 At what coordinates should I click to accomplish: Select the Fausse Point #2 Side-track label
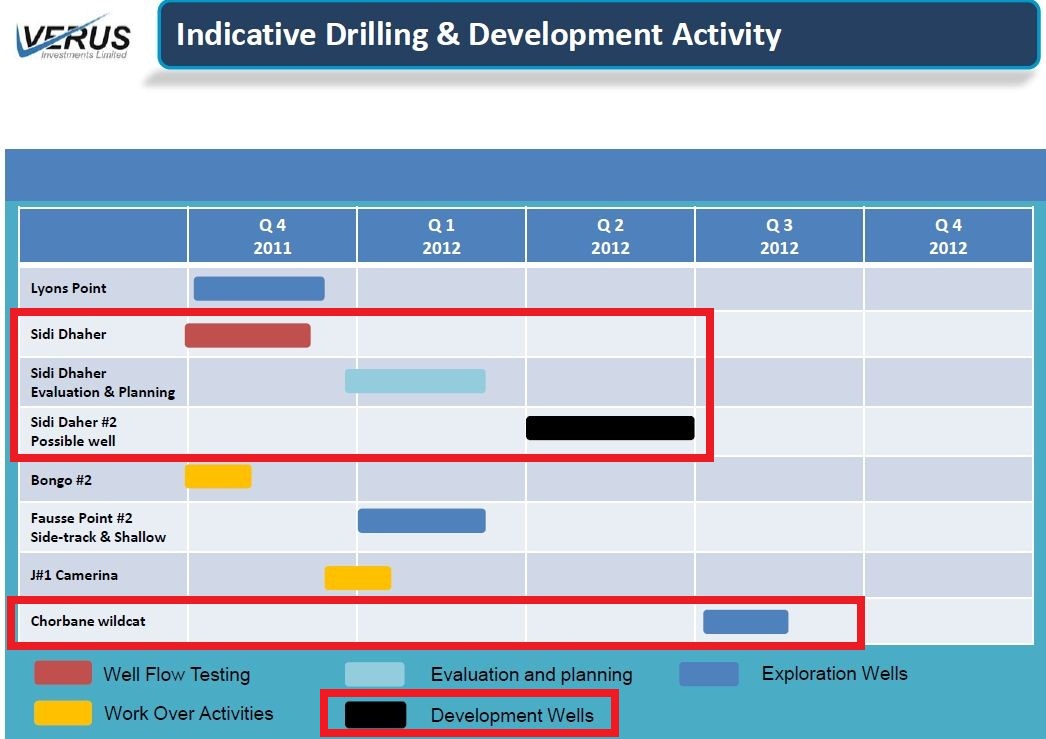point(98,528)
